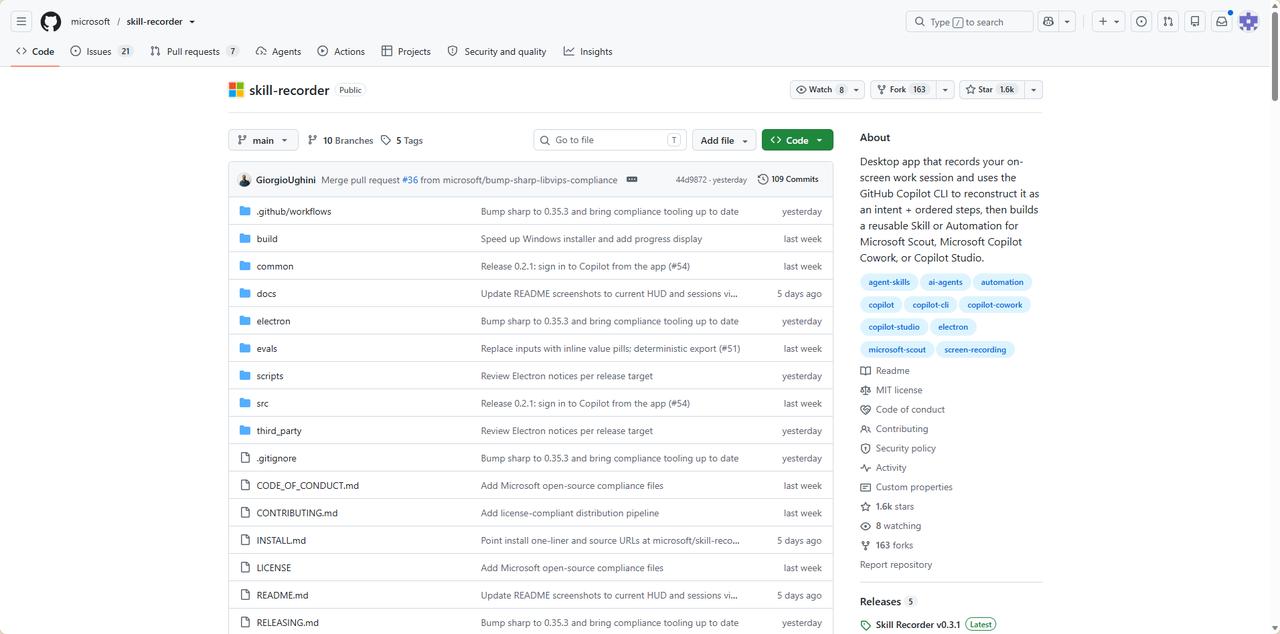Viewport: 1280px width, 634px height.
Task: Open commit hash 44d9872
Action: 691,180
